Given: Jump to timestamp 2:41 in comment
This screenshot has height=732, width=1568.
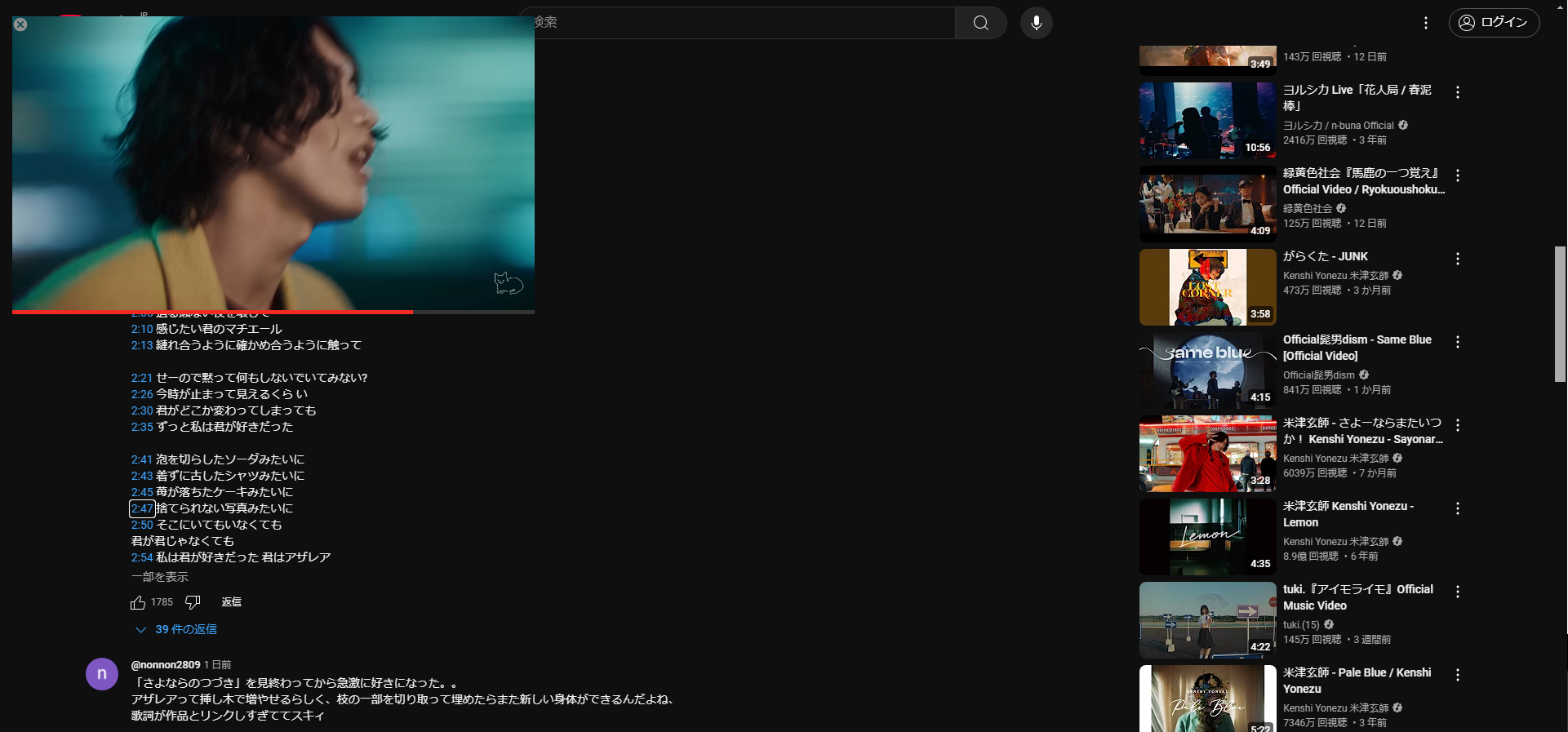Looking at the screenshot, I should pyautogui.click(x=142, y=459).
